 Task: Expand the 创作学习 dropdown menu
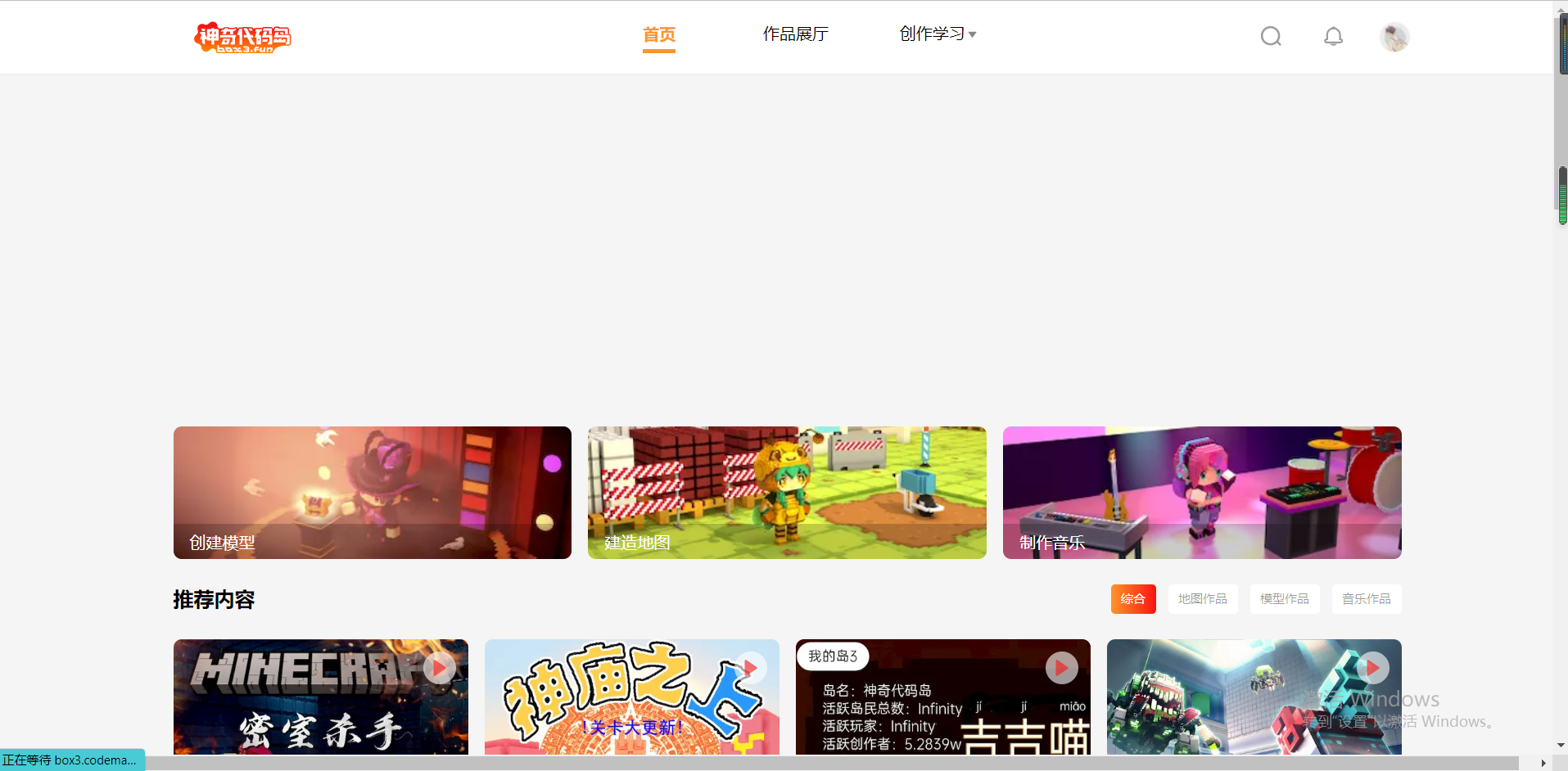coord(938,34)
